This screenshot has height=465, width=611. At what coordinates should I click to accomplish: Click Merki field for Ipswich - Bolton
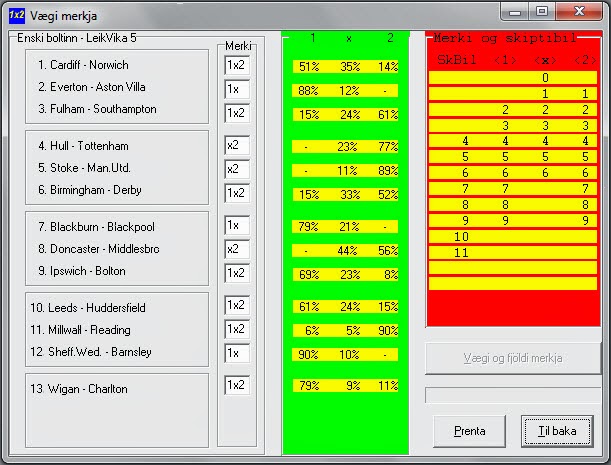(237, 273)
